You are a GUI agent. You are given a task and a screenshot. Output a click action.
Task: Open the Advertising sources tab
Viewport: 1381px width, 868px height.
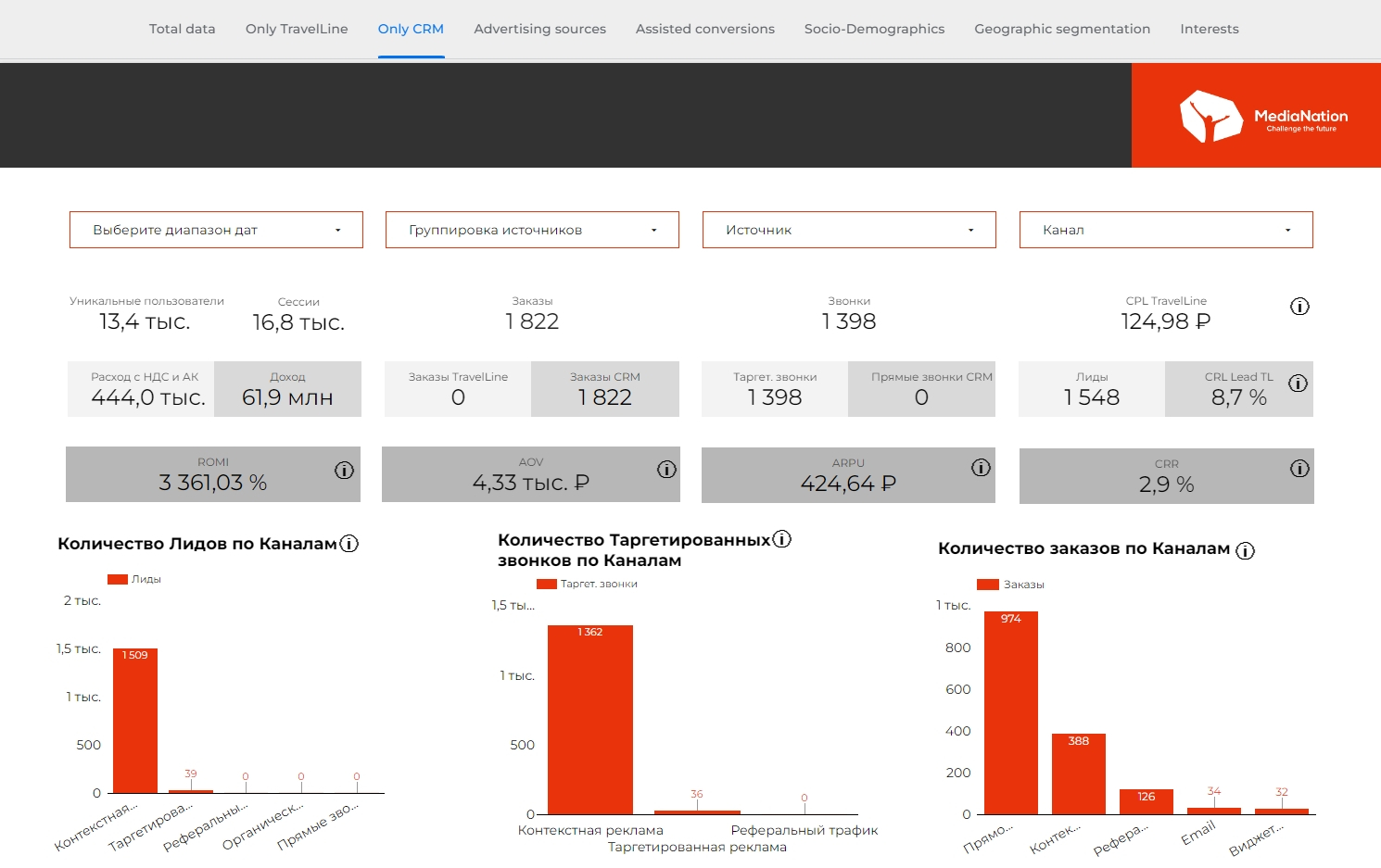539,29
